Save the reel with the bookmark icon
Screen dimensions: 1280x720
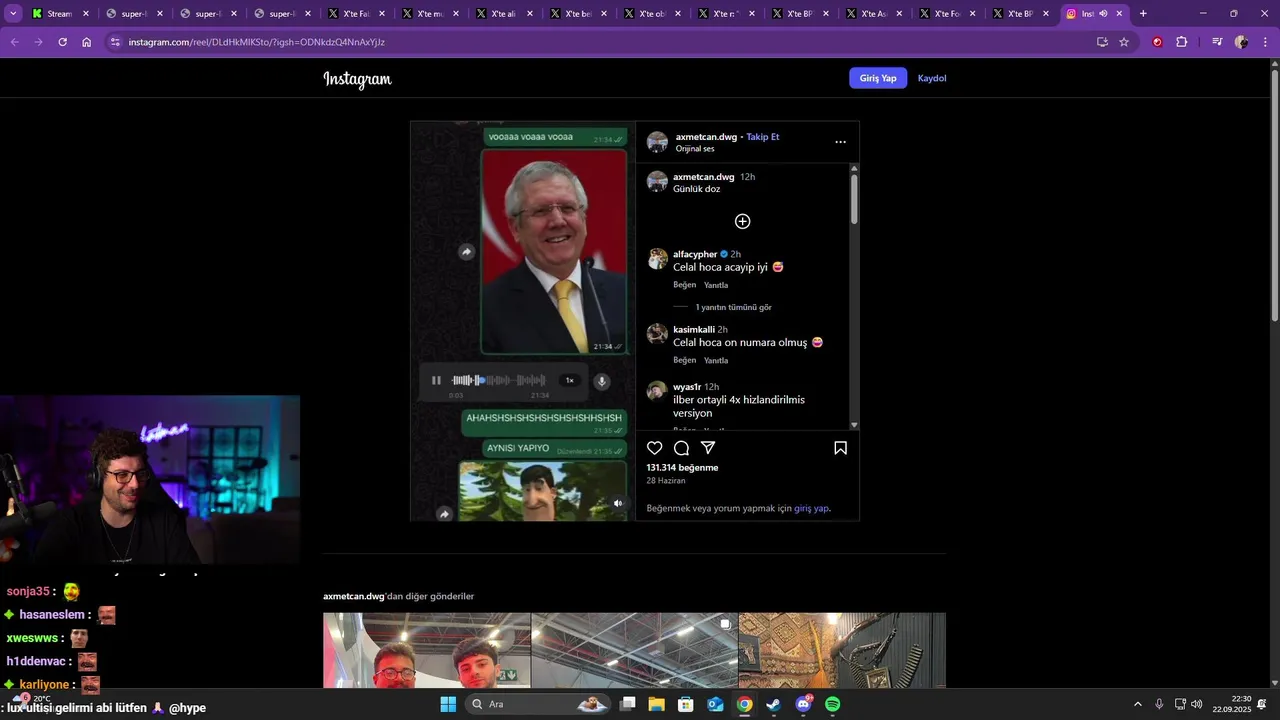(x=840, y=448)
